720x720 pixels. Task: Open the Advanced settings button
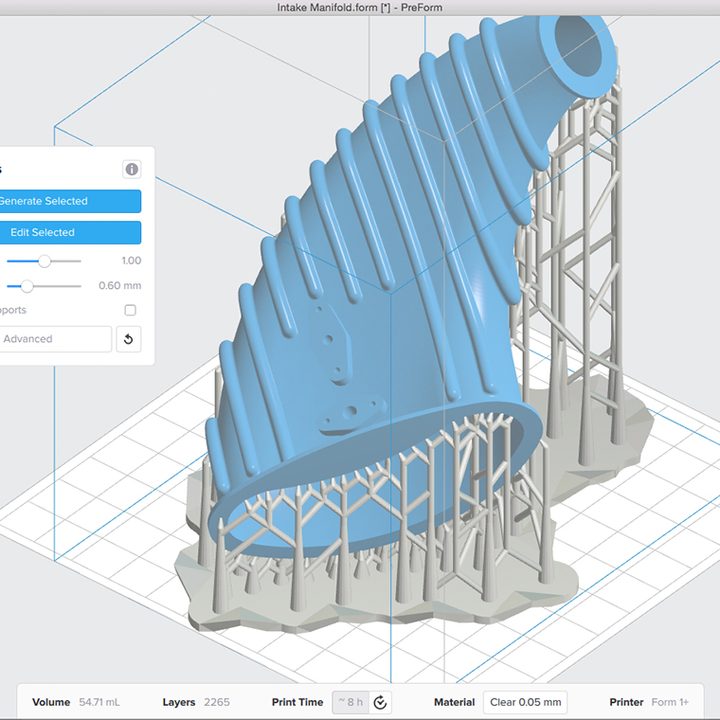point(56,339)
